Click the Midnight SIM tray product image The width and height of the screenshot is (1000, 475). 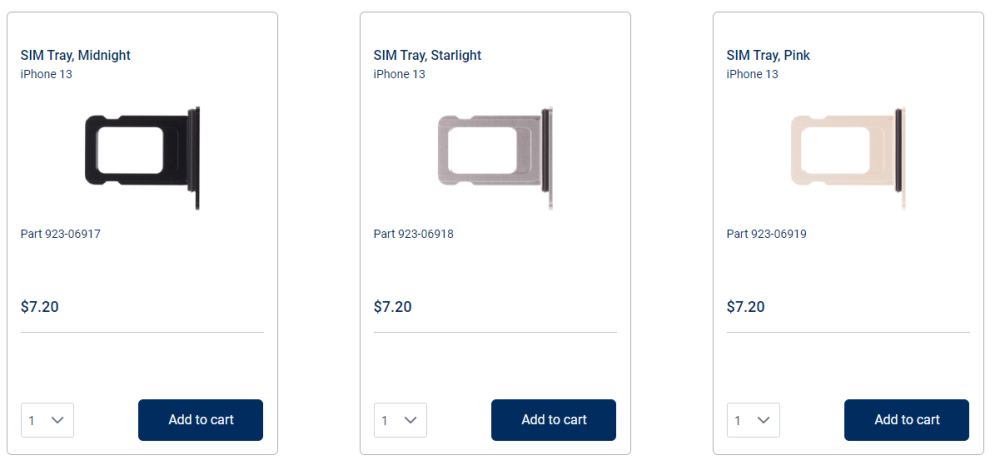143,158
